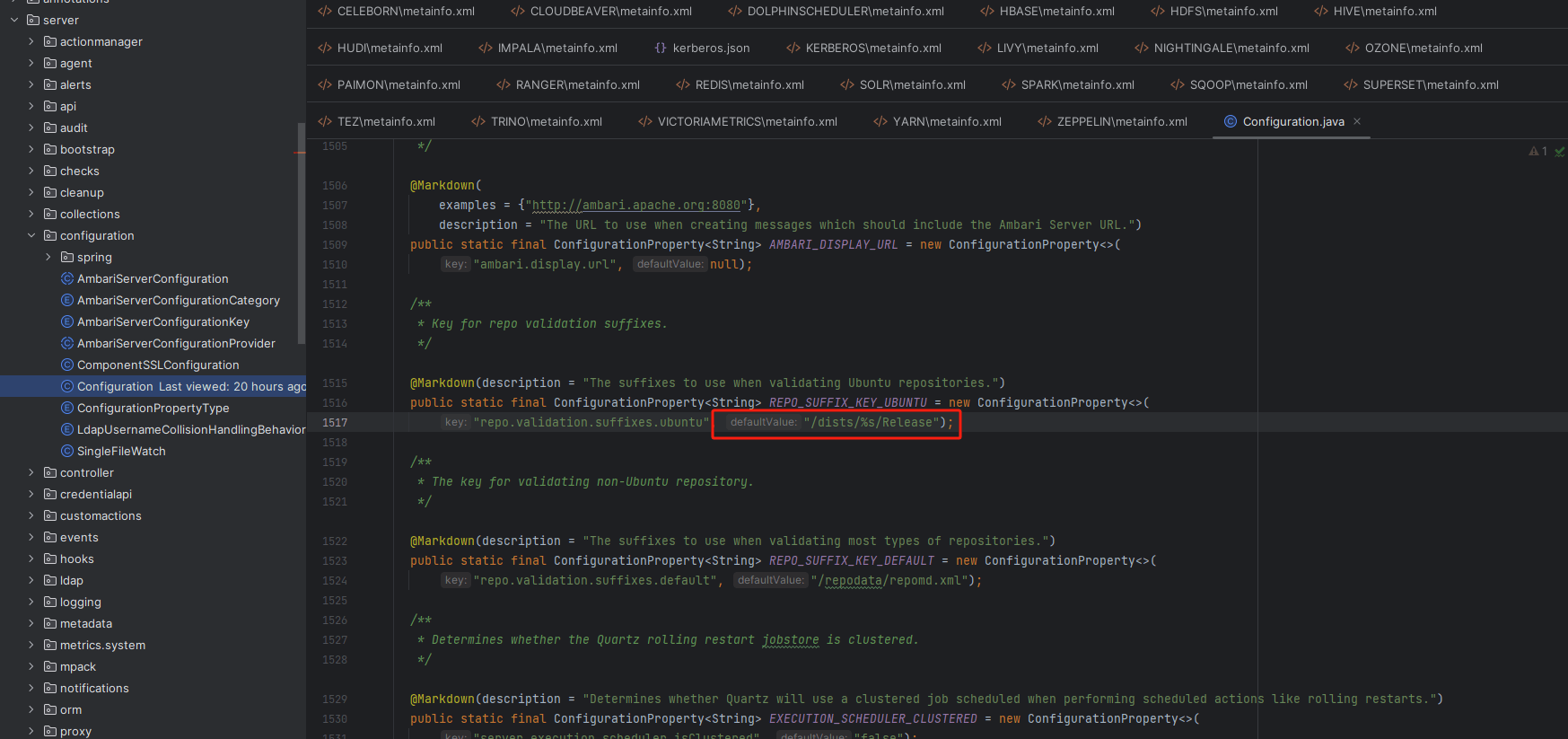Click the "/dists/%s/Release" default value string

(x=872, y=422)
